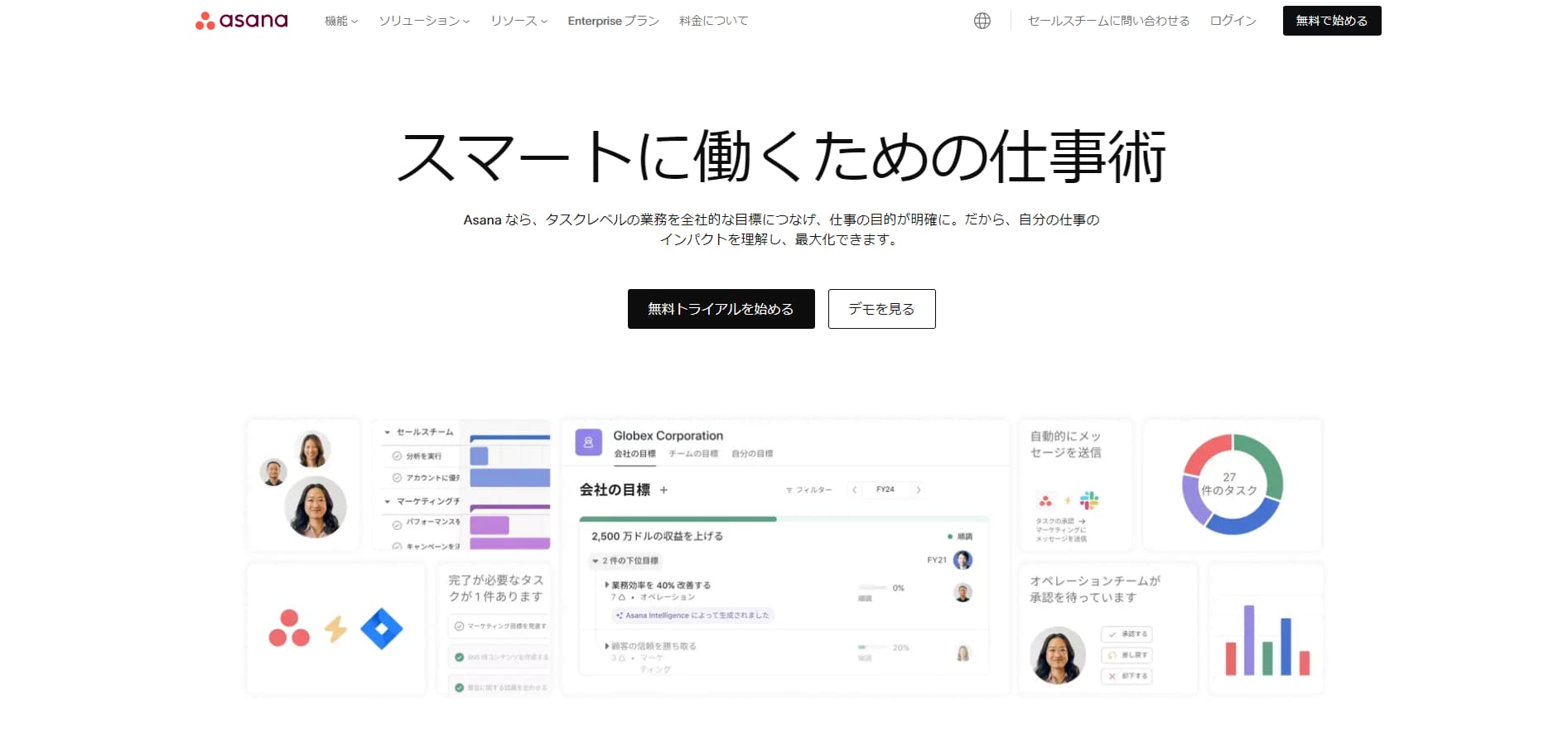Expand the 業務効率を40%改善する goal
Viewport: 1568px width, 733px height.
tap(607, 585)
